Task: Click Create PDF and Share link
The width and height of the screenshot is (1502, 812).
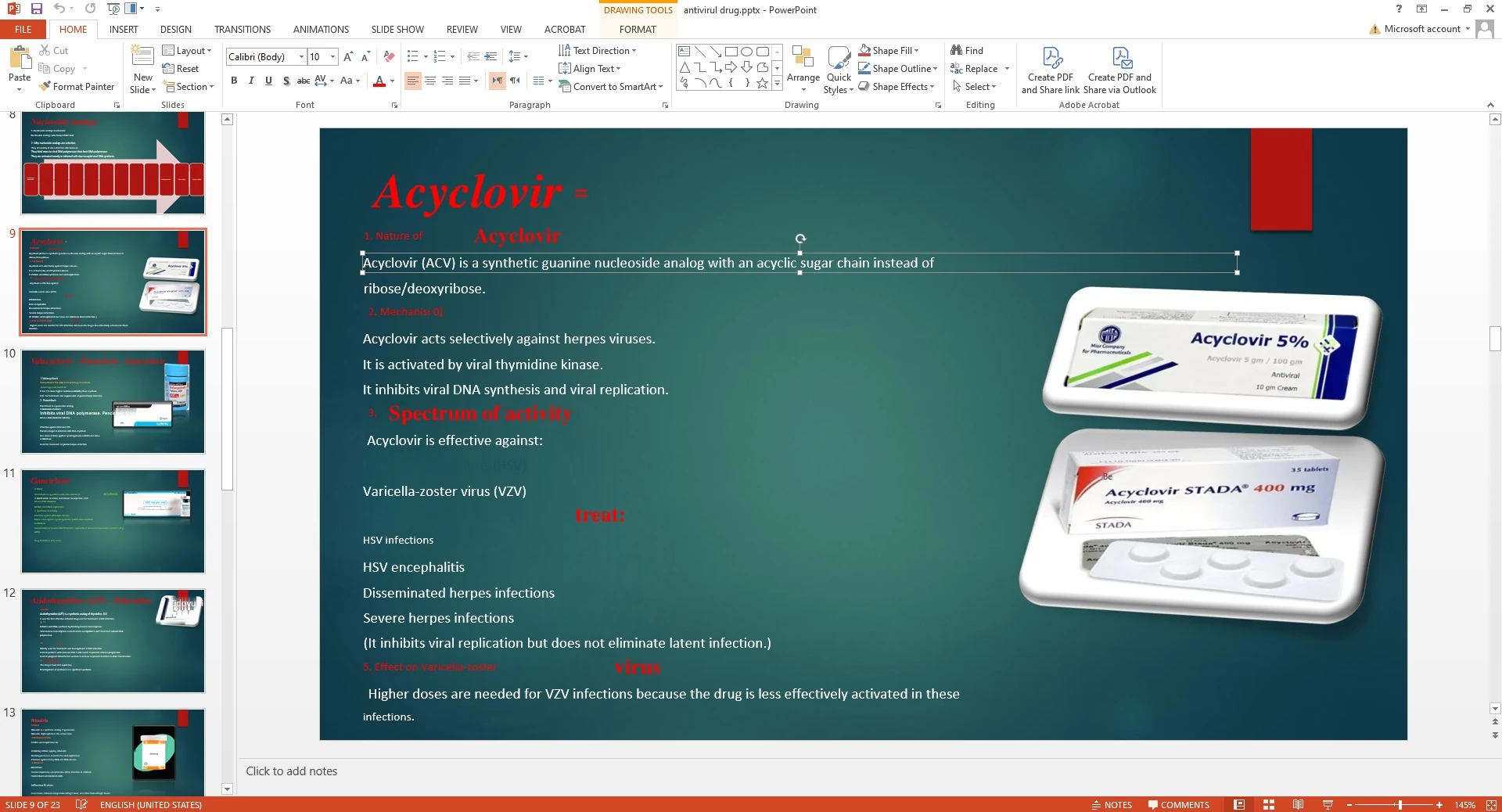Action: pos(1050,71)
